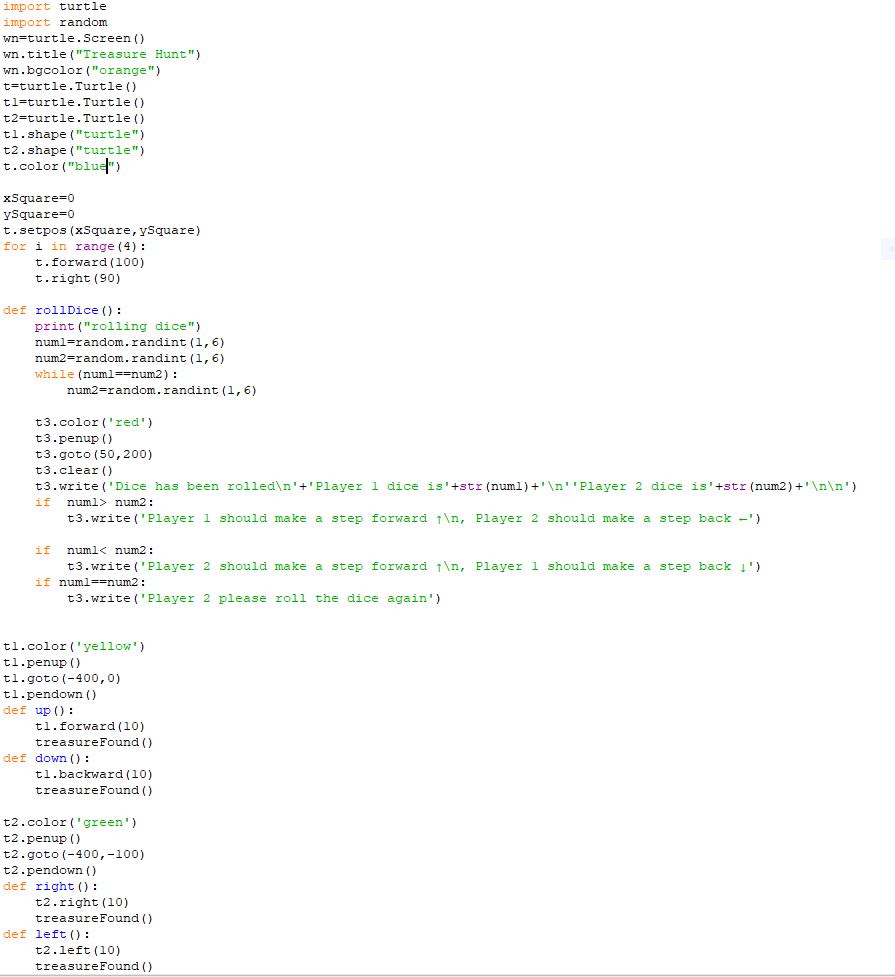This screenshot has width=895, height=977.
Task: Click the 'if num1< num2:' line
Action: click(x=94, y=551)
